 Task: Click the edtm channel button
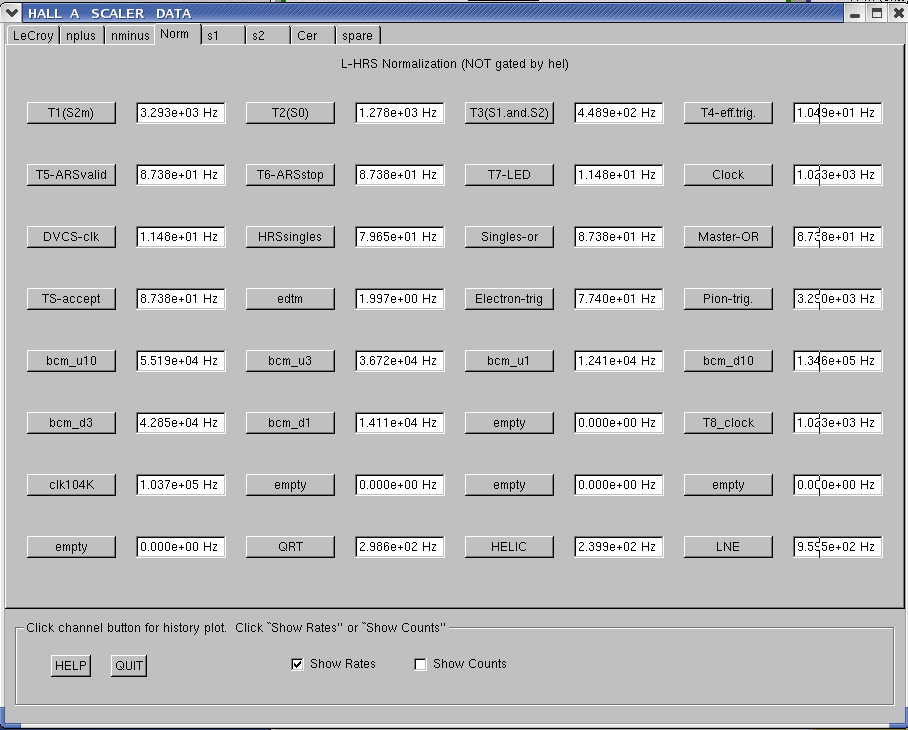pyautogui.click(x=290, y=299)
